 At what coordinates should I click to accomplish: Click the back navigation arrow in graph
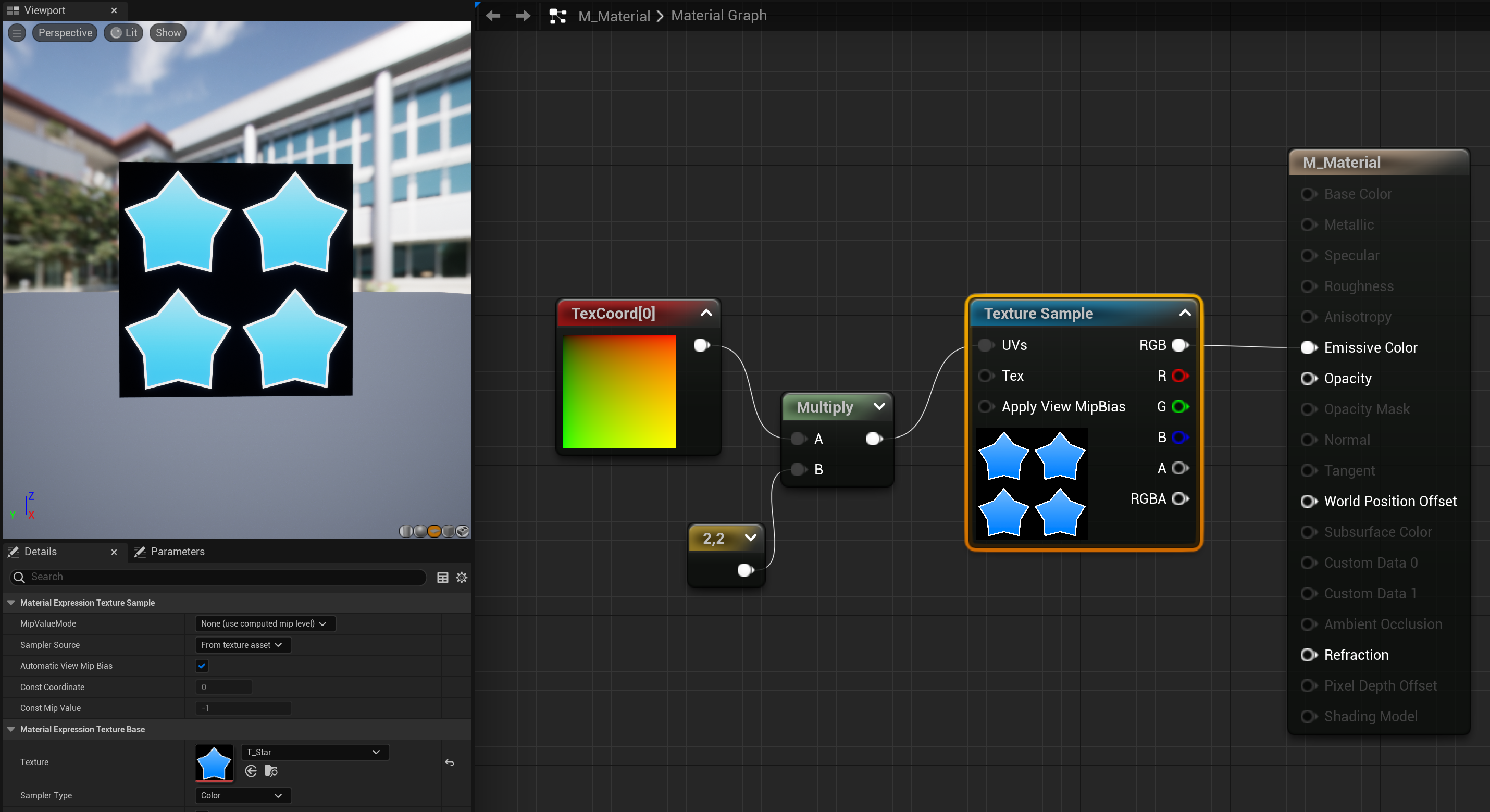tap(493, 16)
